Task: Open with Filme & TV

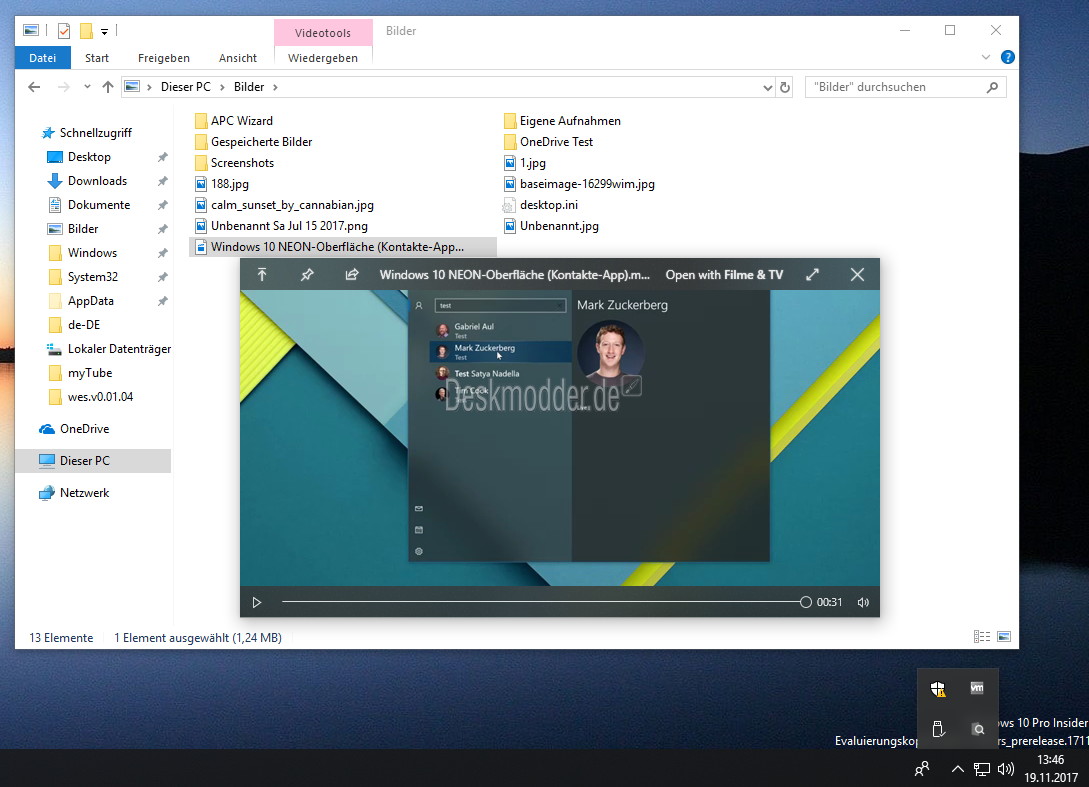Action: [x=724, y=274]
